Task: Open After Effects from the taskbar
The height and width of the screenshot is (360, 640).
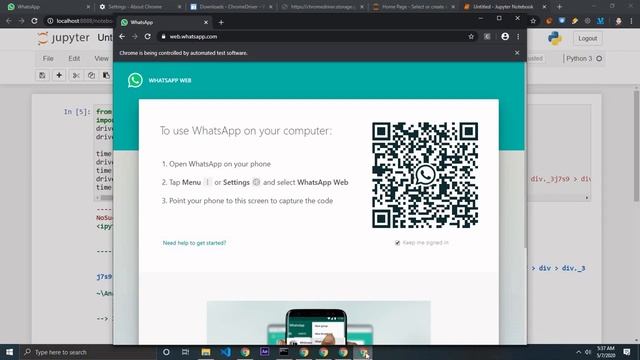Action: pos(264,352)
